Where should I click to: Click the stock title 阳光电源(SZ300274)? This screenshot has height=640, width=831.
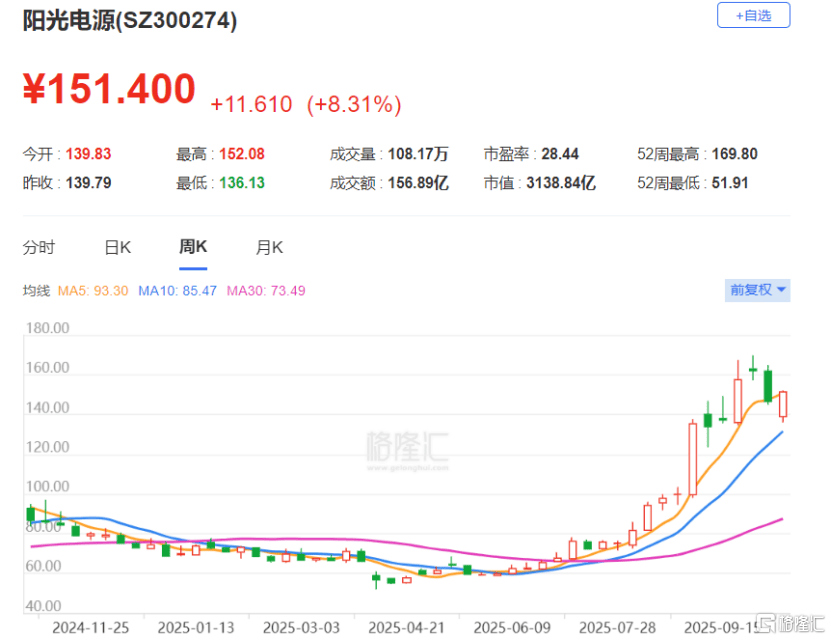tap(130, 21)
